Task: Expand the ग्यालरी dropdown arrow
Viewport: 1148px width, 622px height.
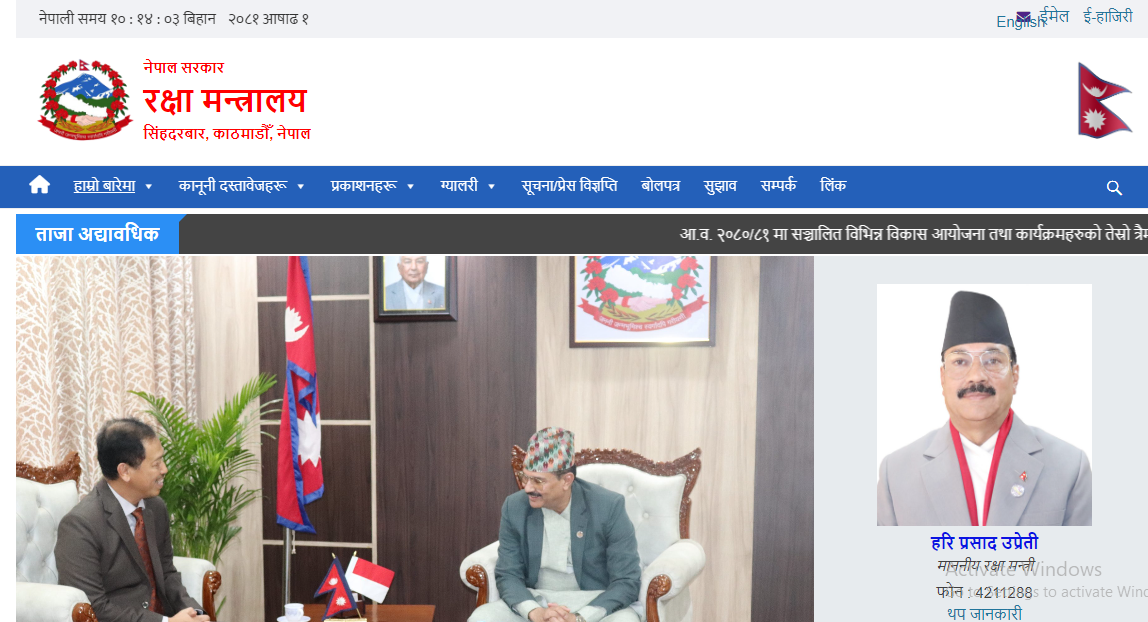Action: point(491,187)
